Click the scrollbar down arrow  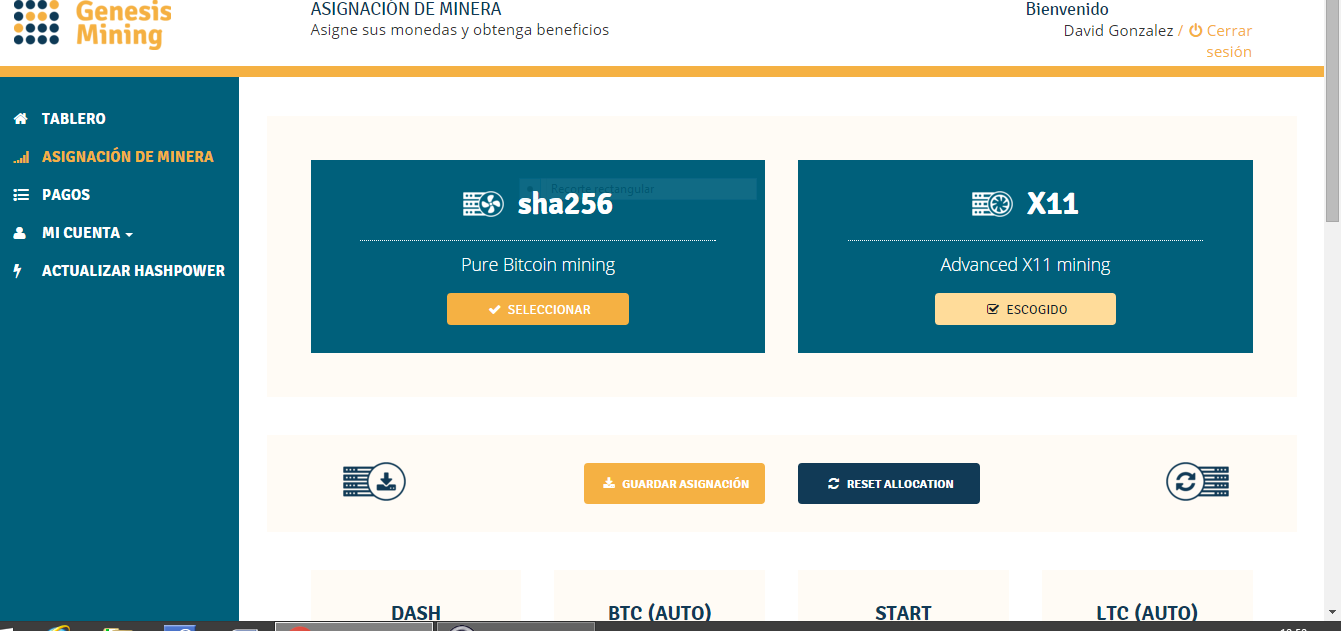coord(1333,612)
